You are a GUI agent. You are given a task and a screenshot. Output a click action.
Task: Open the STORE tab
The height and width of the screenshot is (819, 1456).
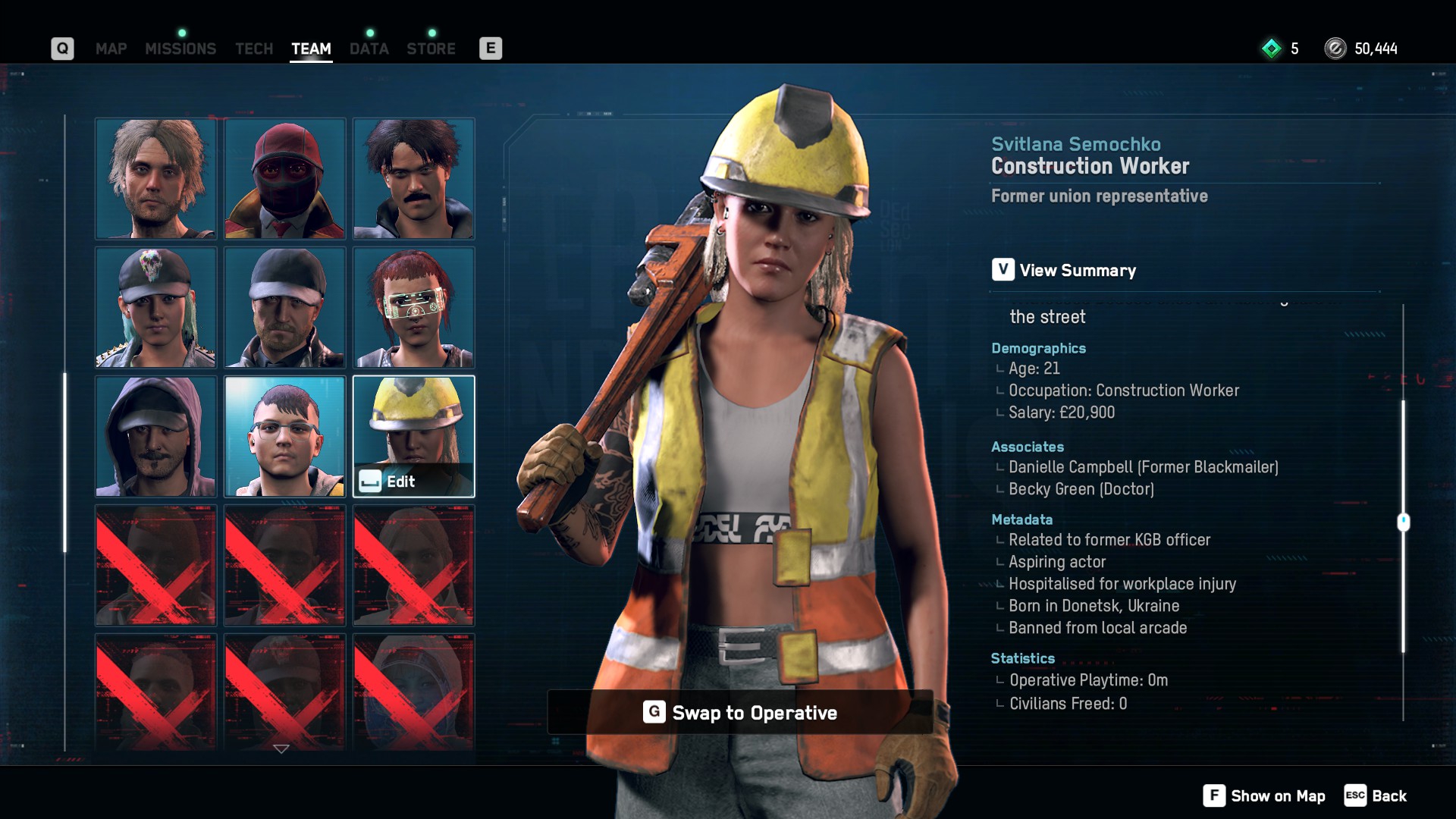click(431, 49)
